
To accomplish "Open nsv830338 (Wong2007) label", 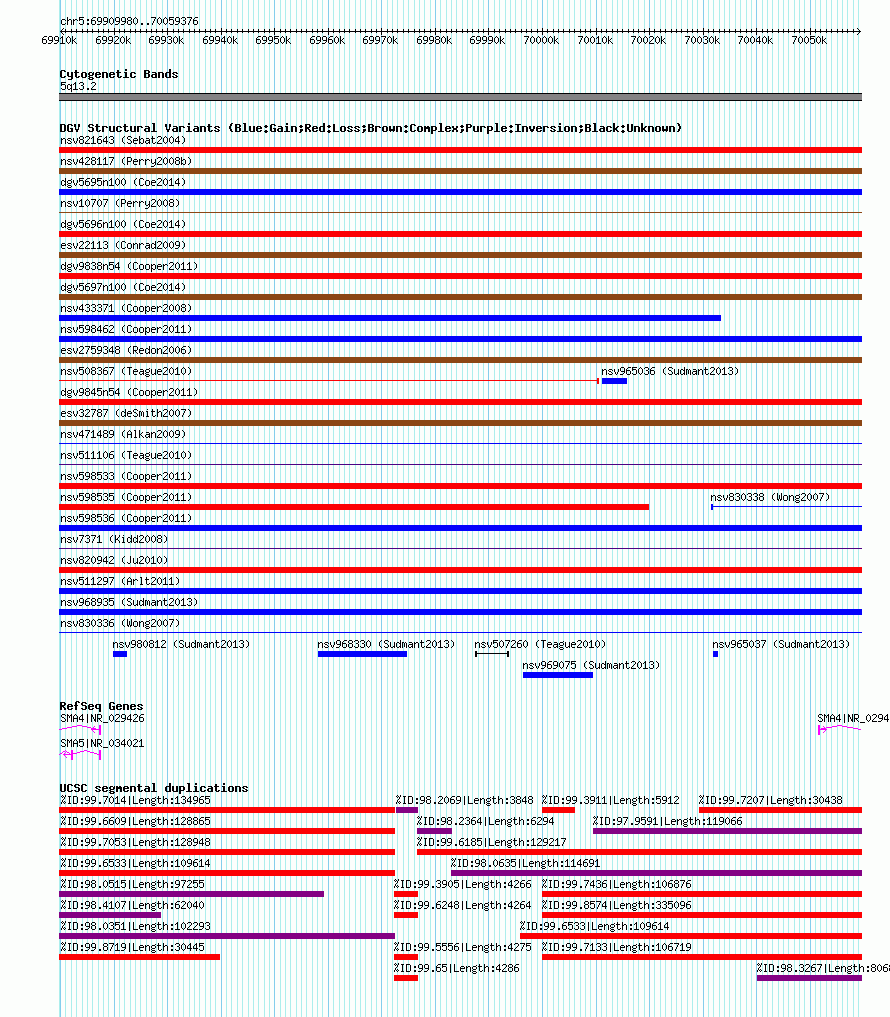I will coord(770,497).
